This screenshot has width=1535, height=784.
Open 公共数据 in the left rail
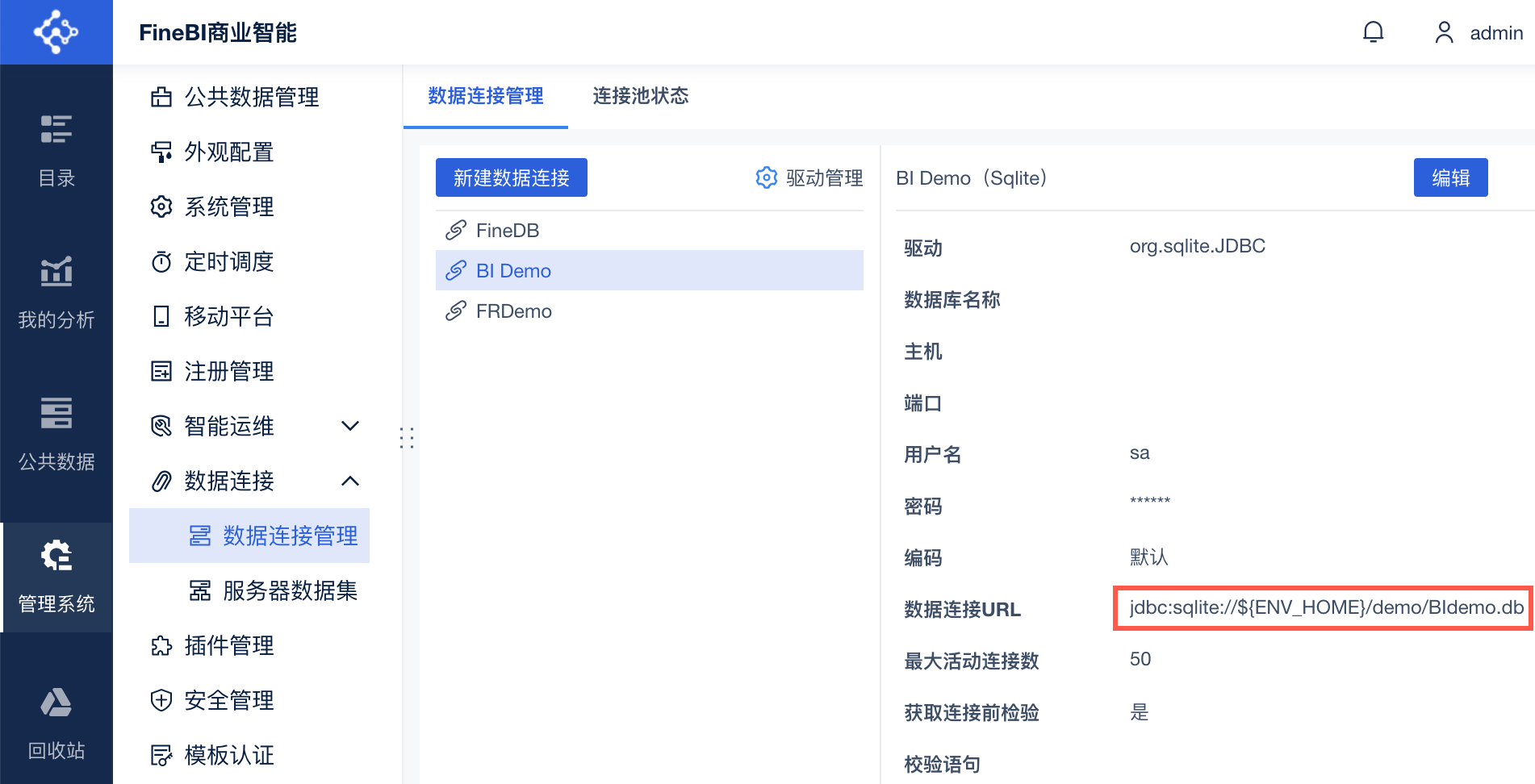[x=56, y=435]
